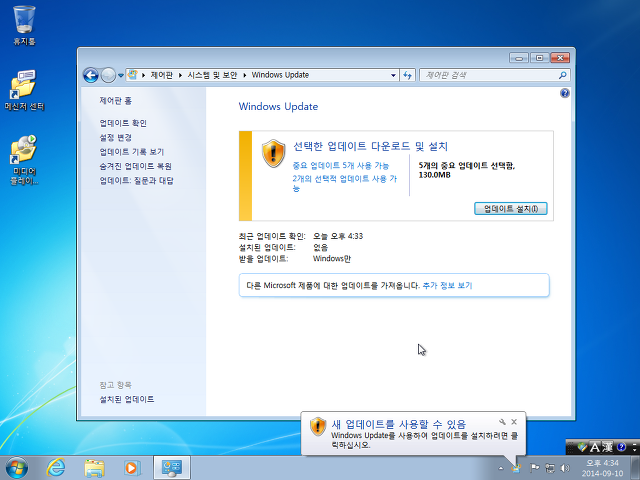Open Windows Explorer from taskbar
The image size is (640, 480).
click(x=94, y=468)
